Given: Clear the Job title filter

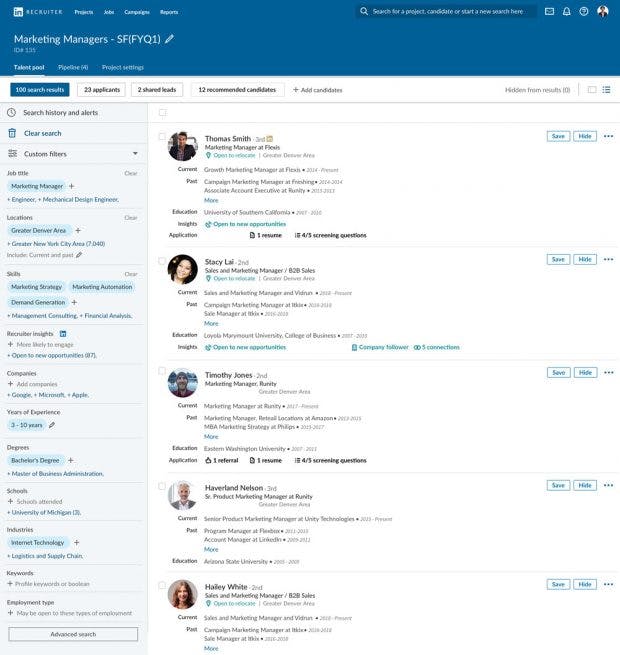Looking at the screenshot, I should pos(131,173).
